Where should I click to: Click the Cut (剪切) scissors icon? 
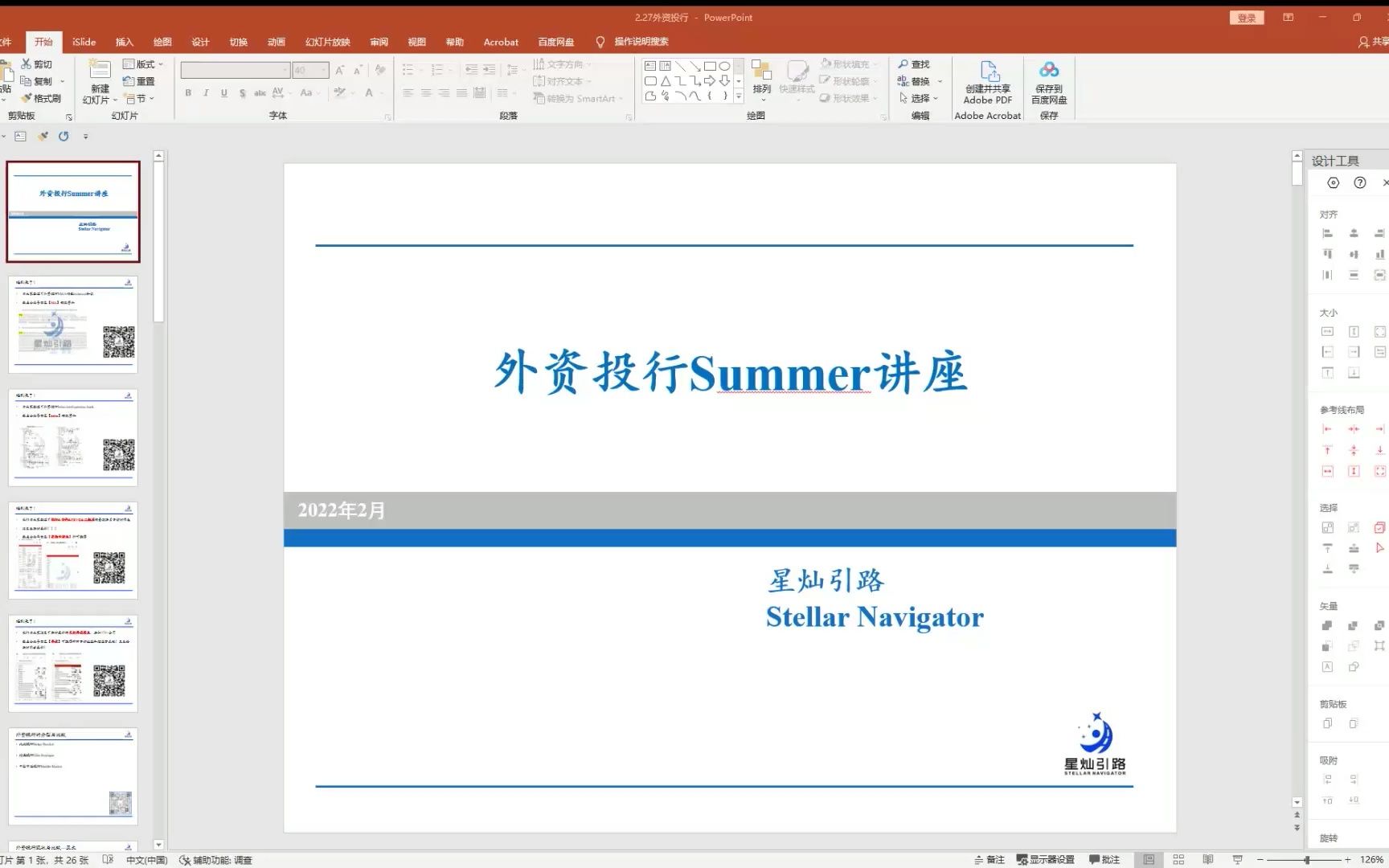[x=27, y=64]
